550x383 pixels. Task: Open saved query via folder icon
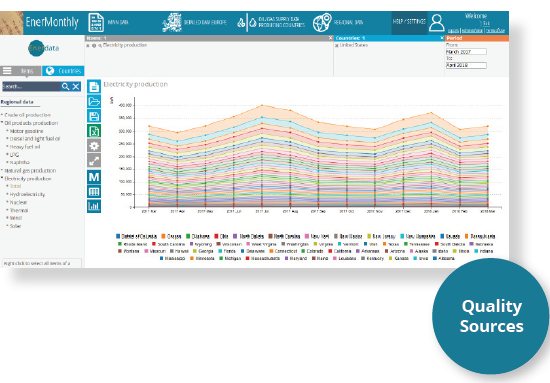94,102
